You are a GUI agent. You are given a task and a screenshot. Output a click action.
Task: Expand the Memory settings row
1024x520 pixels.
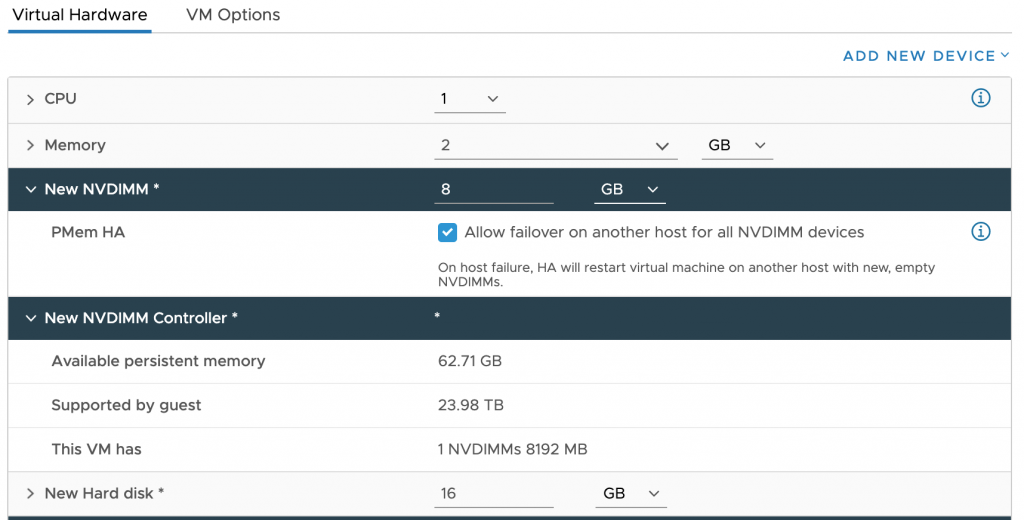[x=30, y=145]
